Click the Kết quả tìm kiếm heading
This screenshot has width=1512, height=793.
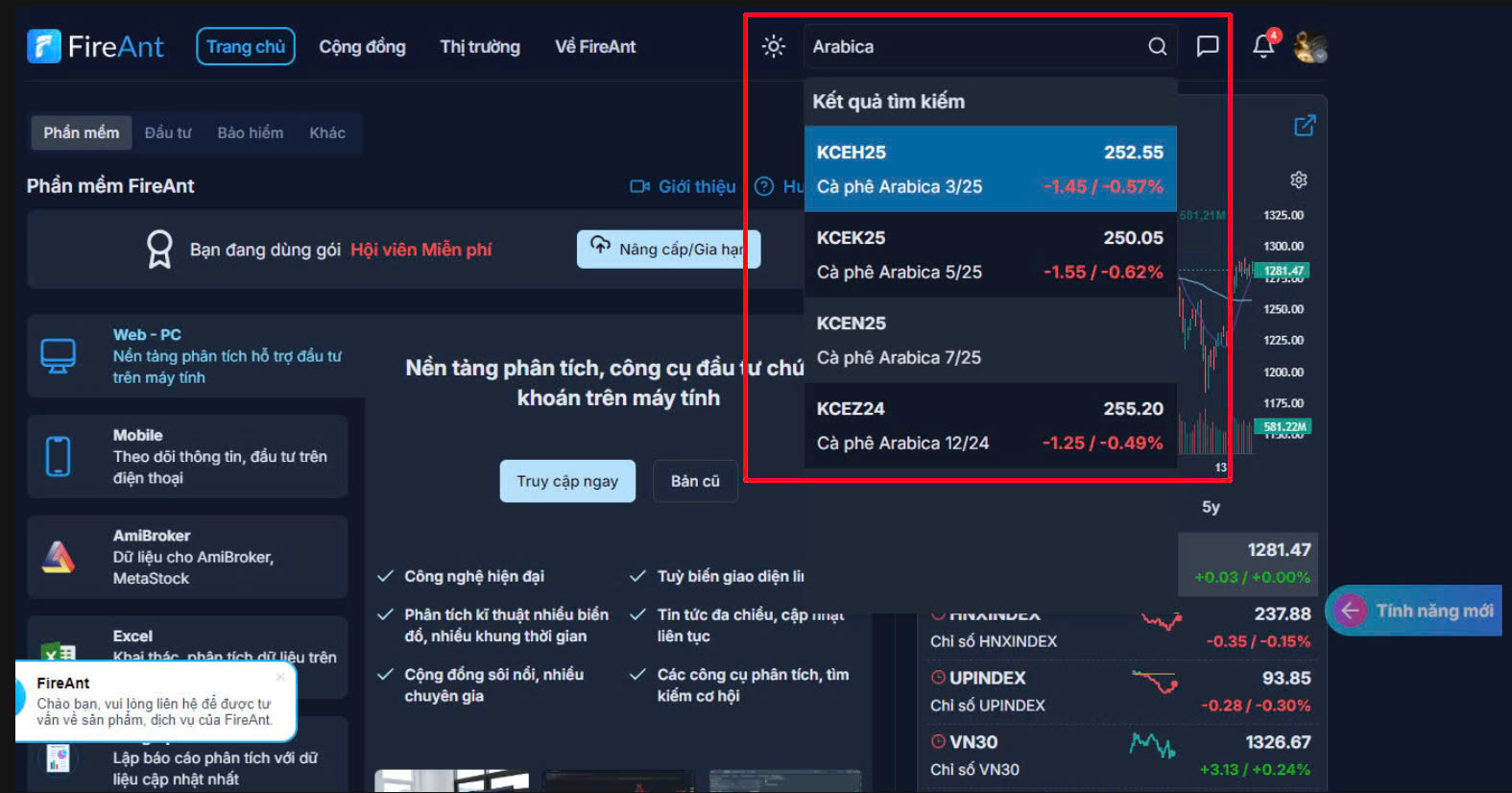pyautogui.click(x=889, y=101)
